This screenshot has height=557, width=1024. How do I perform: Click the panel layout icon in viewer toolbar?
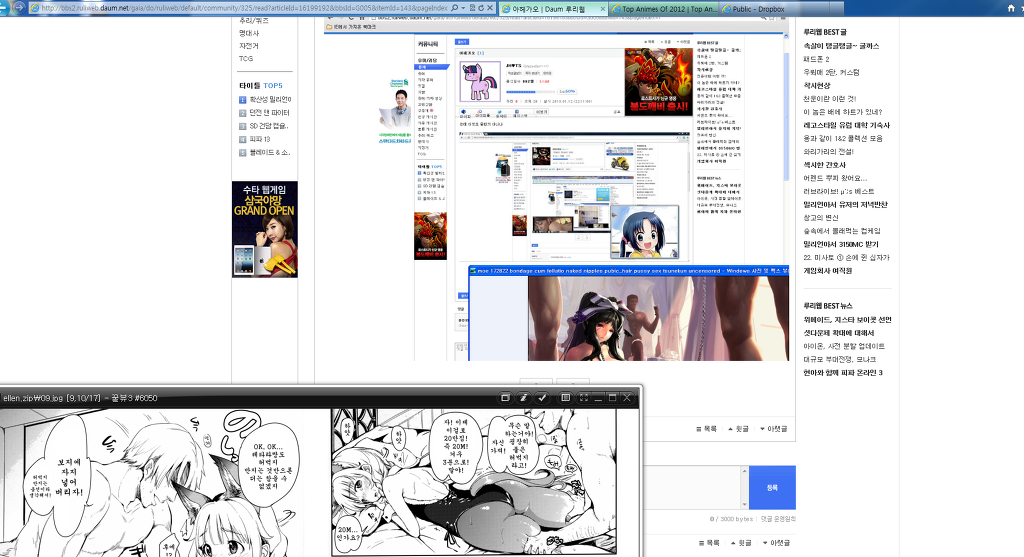(566, 398)
